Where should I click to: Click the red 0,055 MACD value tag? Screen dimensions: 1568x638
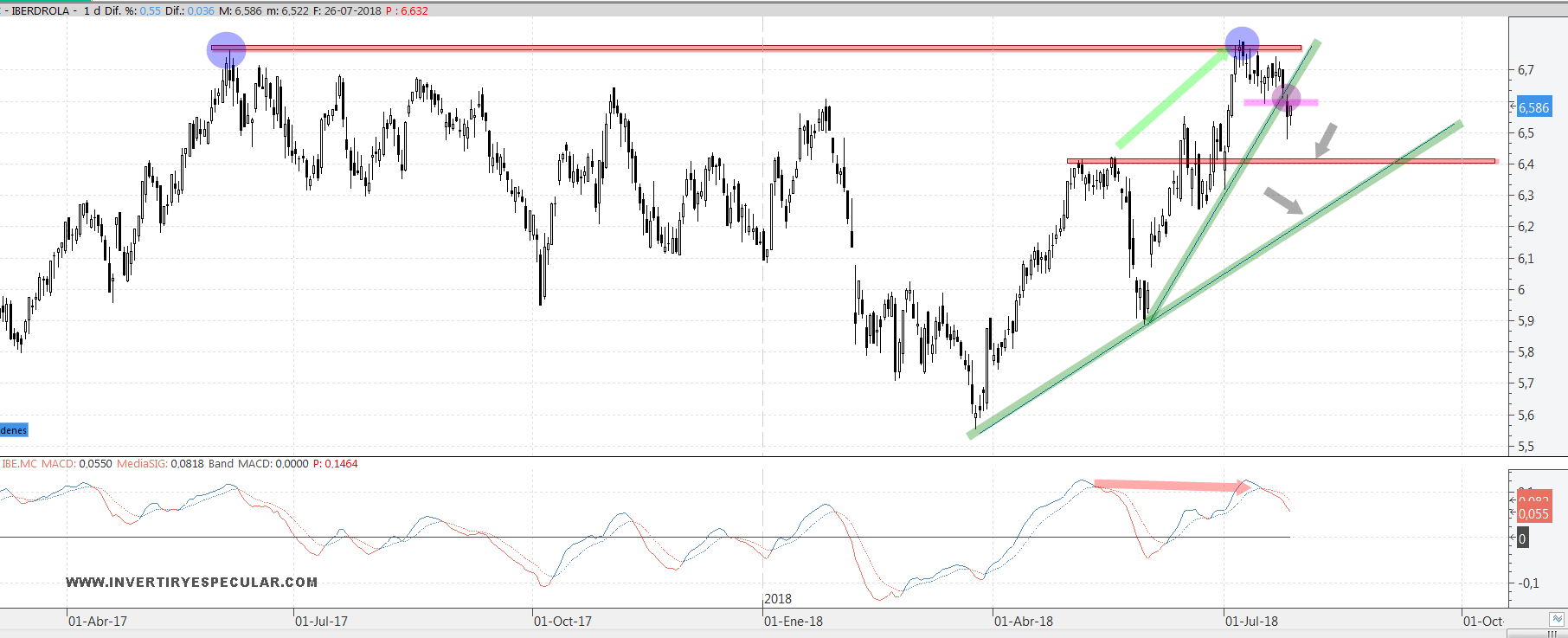coord(1533,514)
